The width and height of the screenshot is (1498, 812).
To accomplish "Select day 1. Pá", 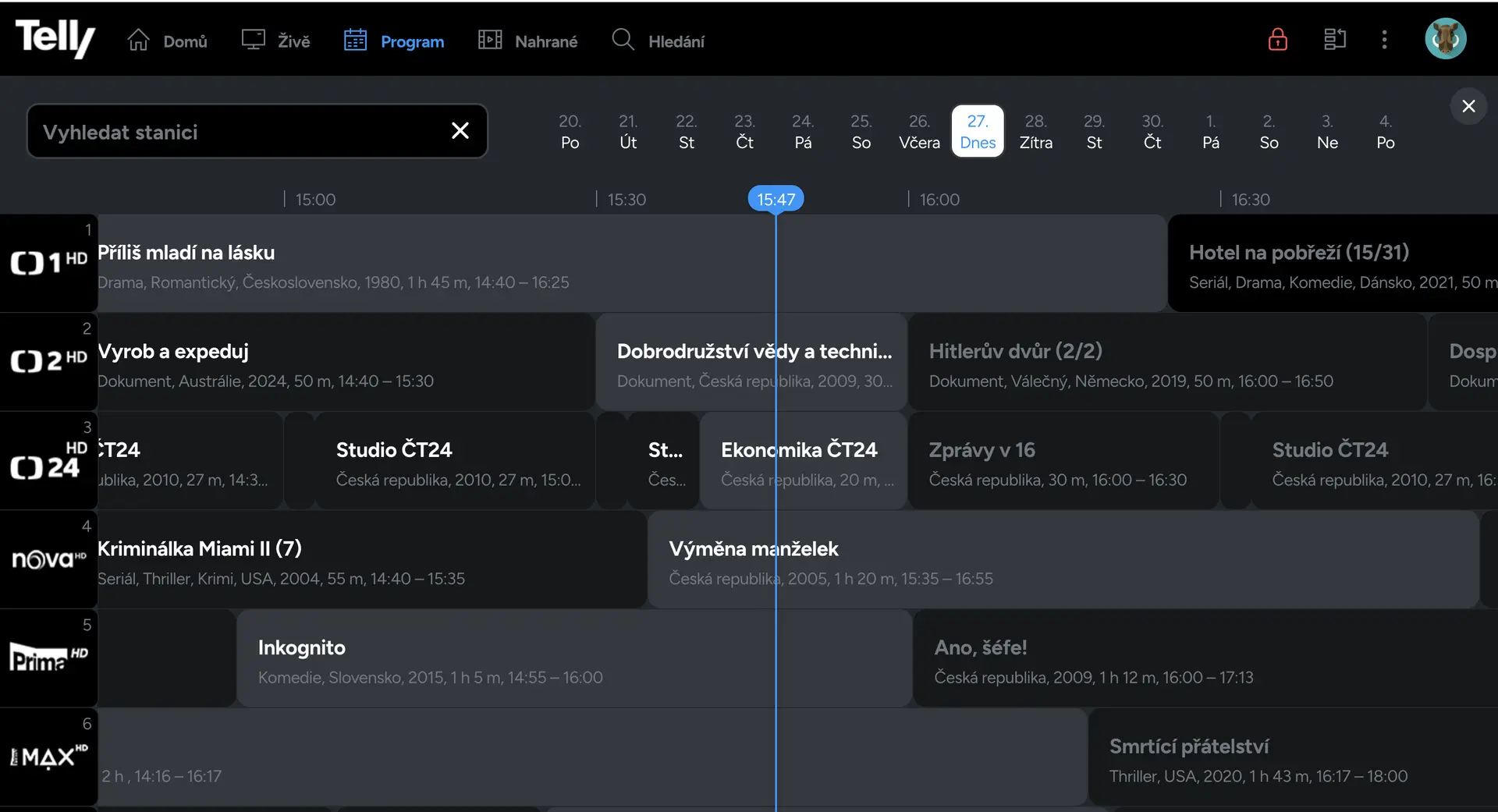I will tap(1211, 131).
